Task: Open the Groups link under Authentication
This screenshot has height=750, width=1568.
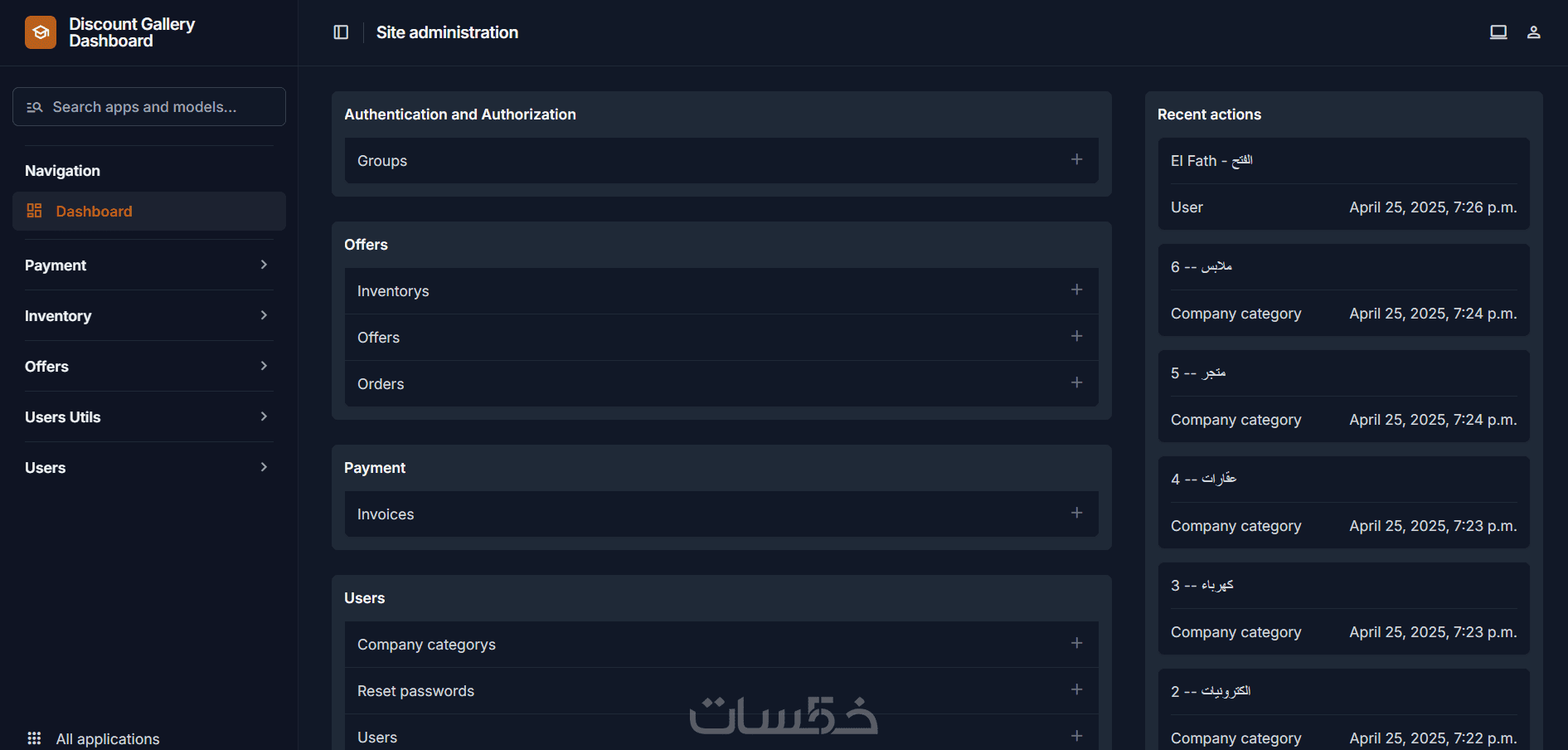Action: (x=381, y=160)
